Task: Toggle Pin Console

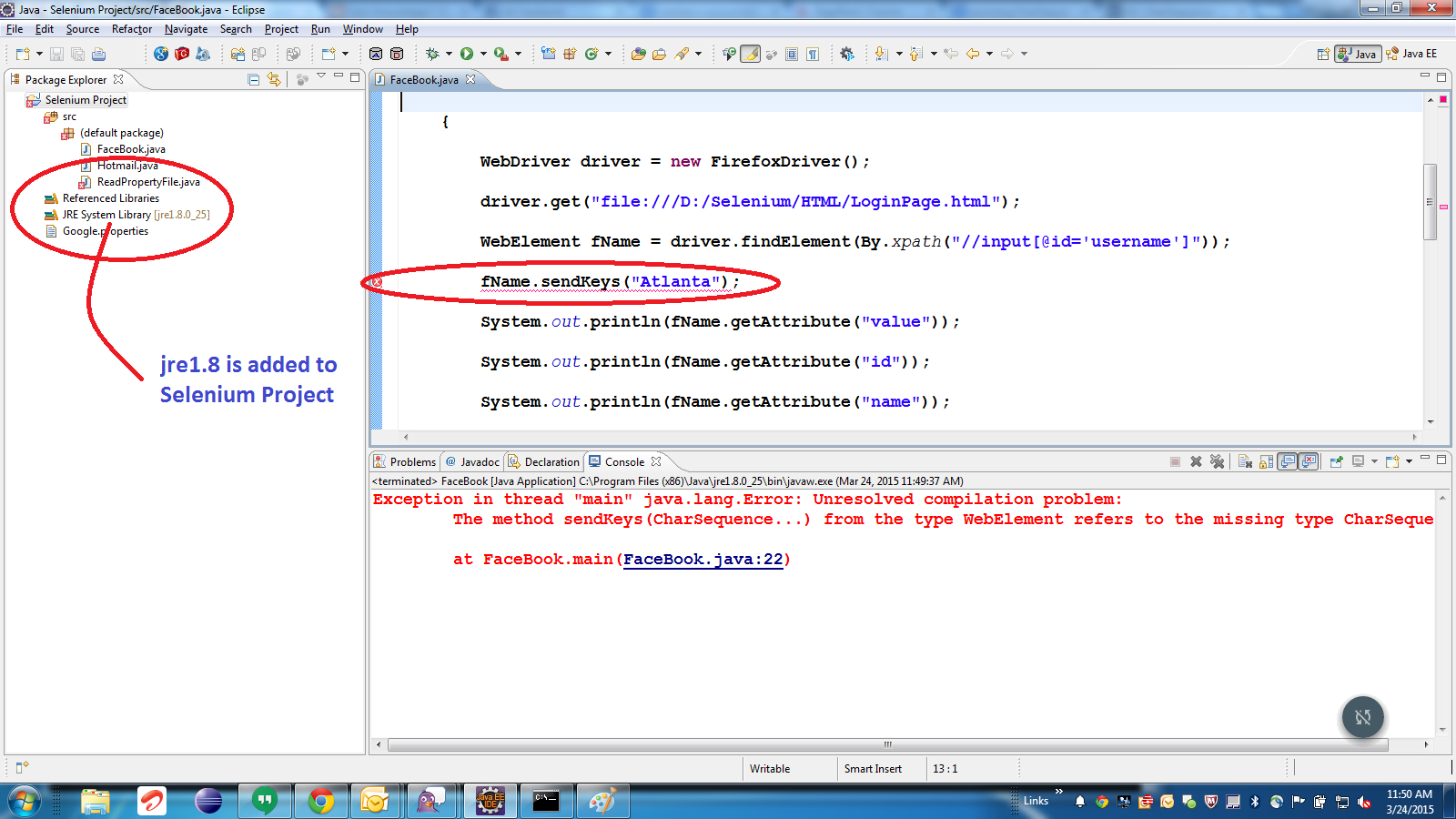Action: [1336, 461]
